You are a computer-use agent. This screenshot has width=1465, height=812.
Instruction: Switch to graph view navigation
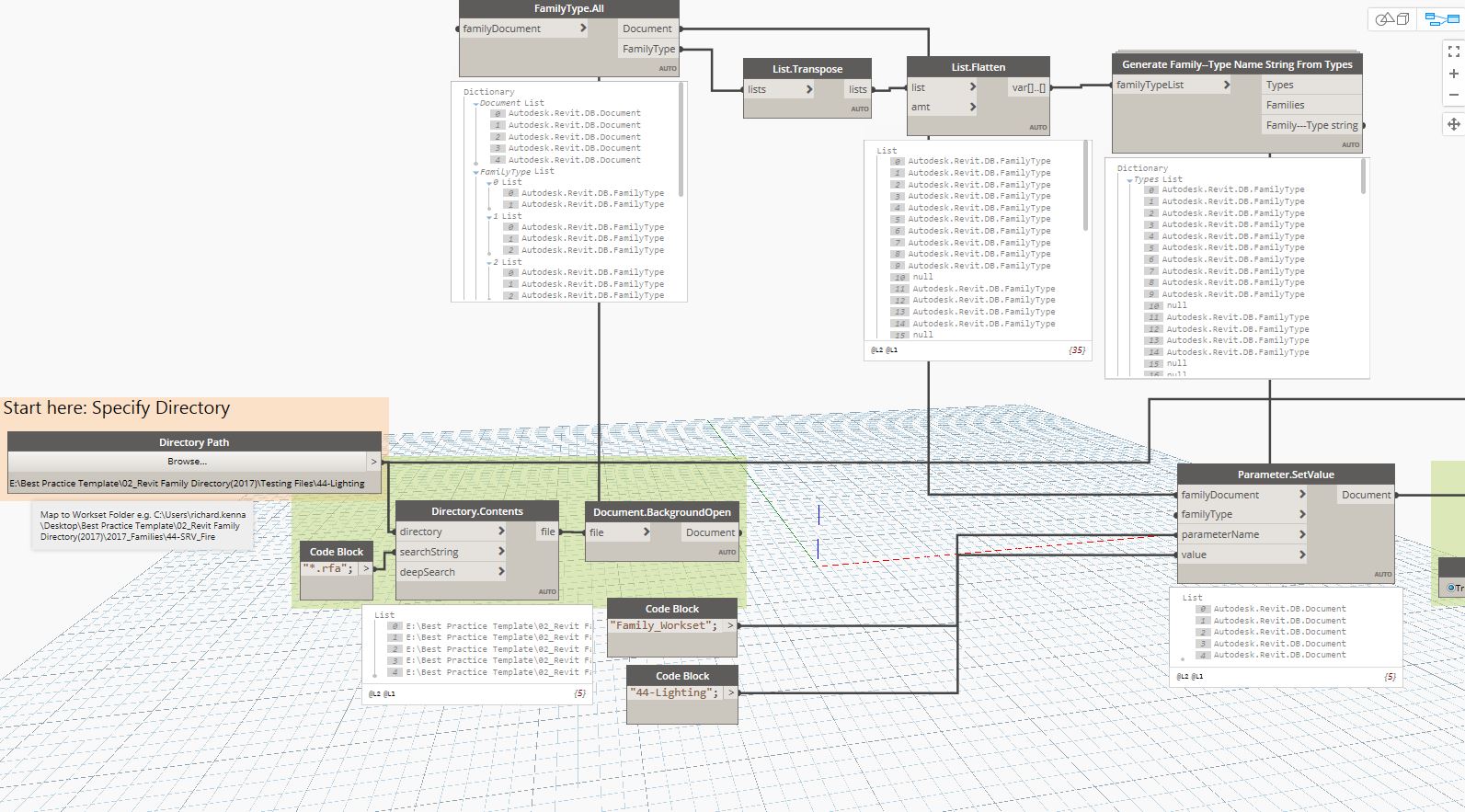pos(1441,18)
